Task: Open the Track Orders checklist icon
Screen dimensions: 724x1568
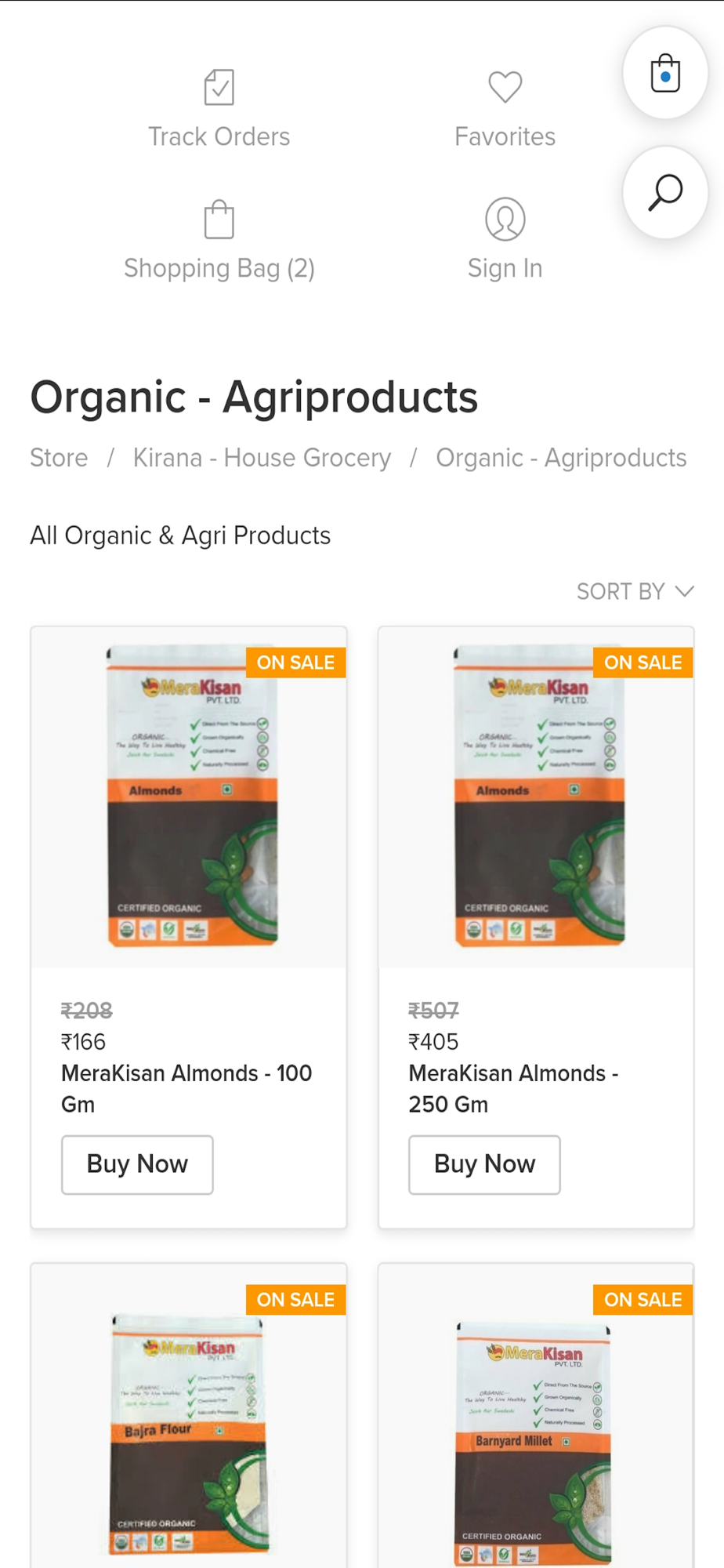Action: pos(219,87)
